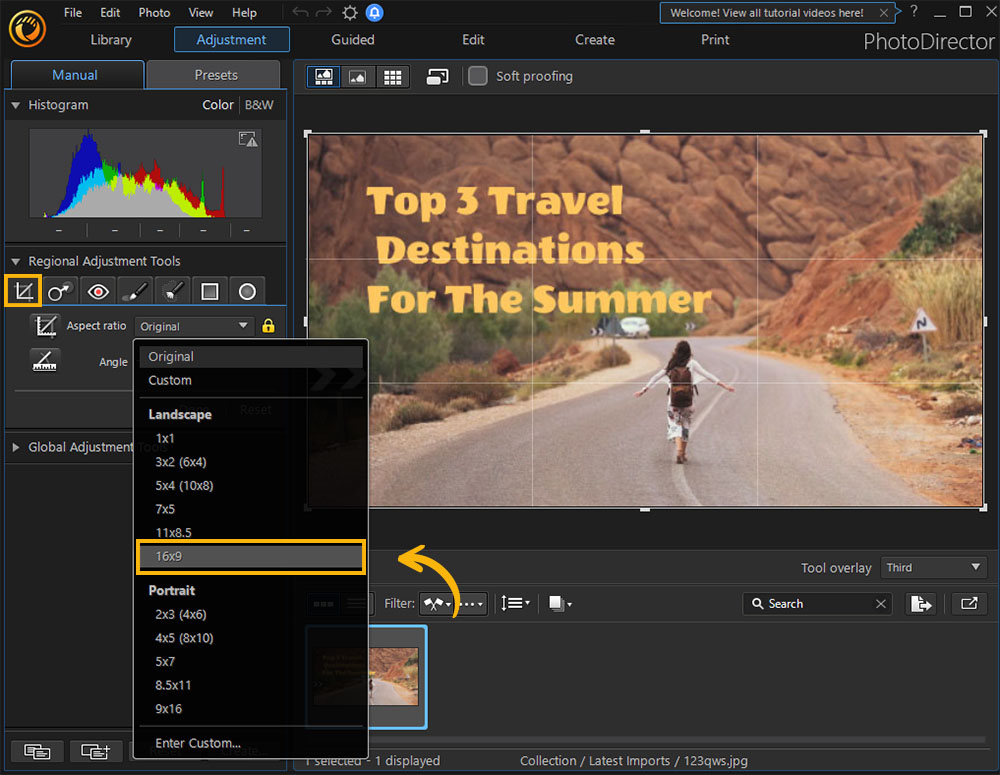Open the Spot Removal tool

60,290
